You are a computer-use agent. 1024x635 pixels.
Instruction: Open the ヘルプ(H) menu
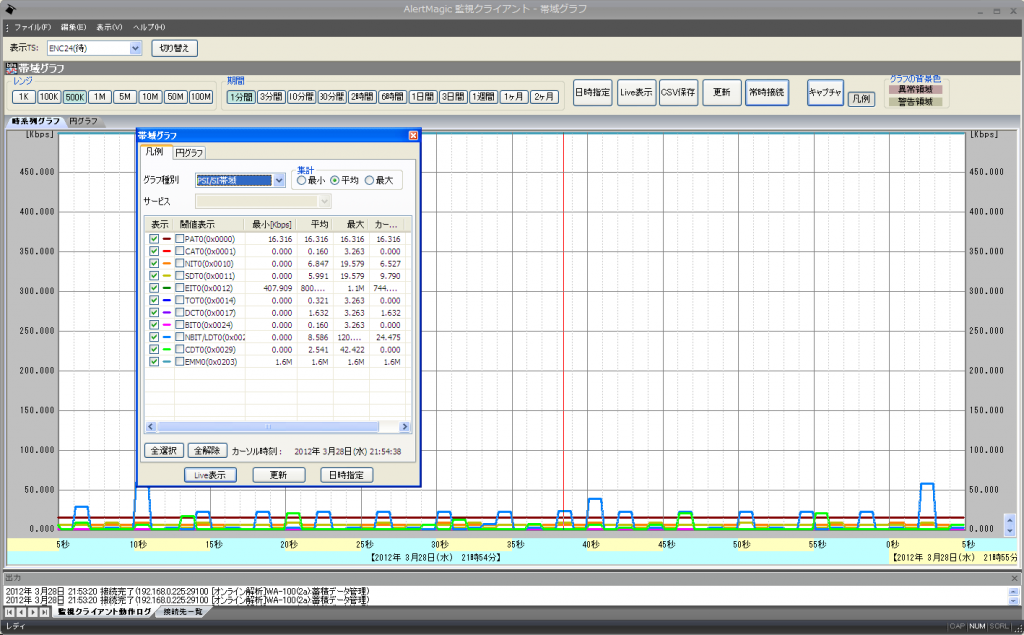point(149,27)
